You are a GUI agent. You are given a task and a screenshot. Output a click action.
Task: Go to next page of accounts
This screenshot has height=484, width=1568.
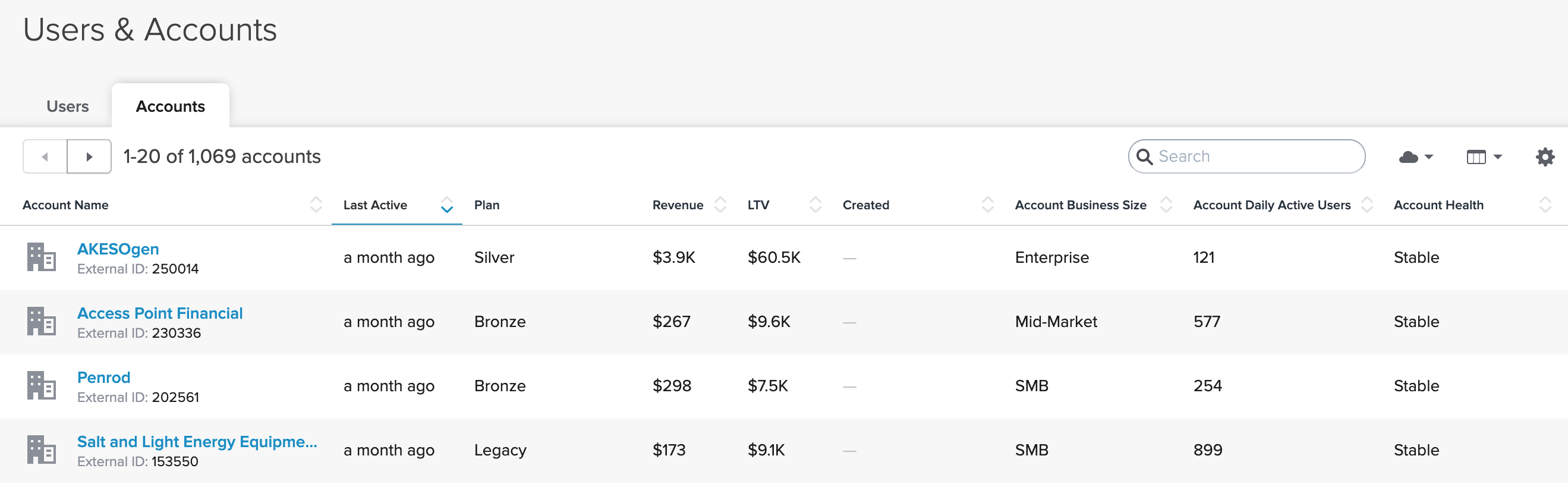point(89,157)
